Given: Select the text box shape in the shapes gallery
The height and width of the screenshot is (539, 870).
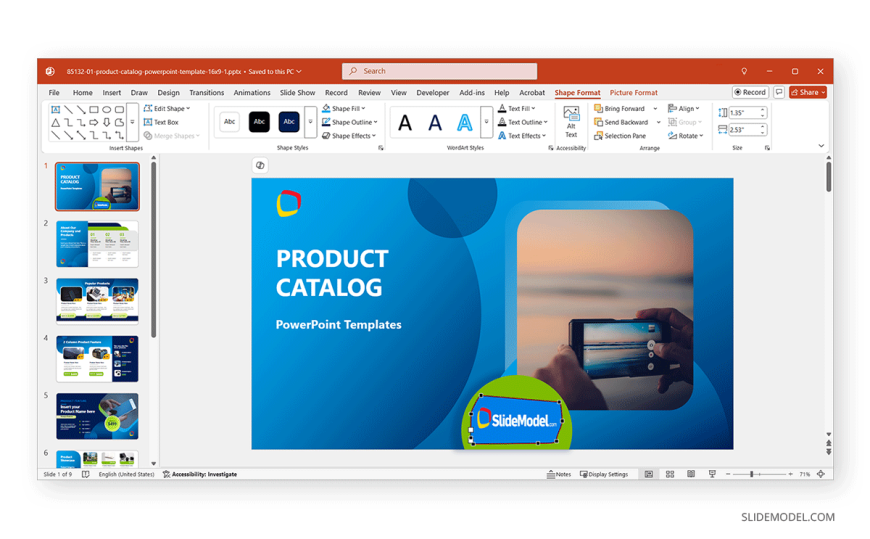Looking at the screenshot, I should coord(55,109).
